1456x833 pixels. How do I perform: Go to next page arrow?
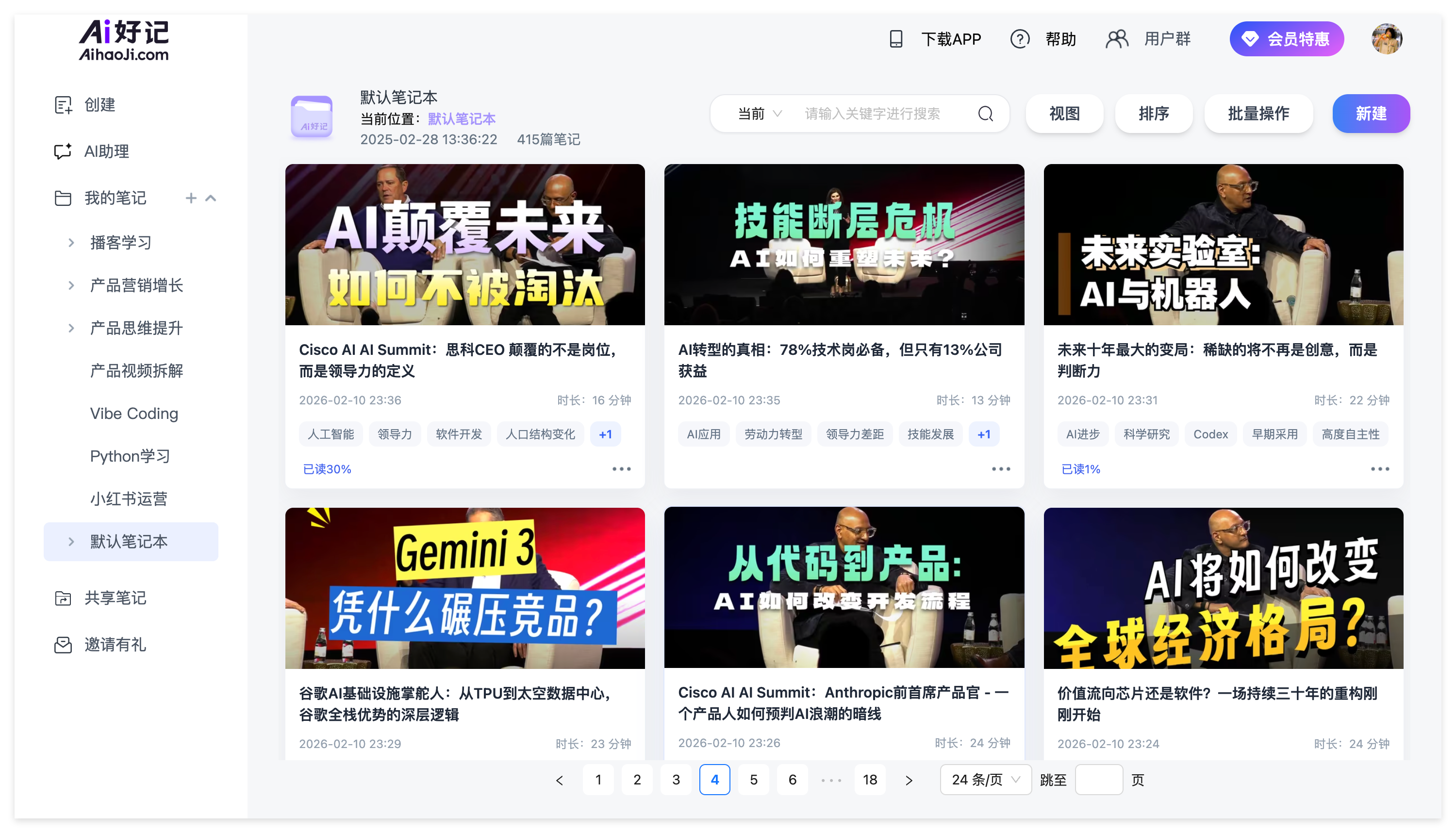pyautogui.click(x=909, y=780)
